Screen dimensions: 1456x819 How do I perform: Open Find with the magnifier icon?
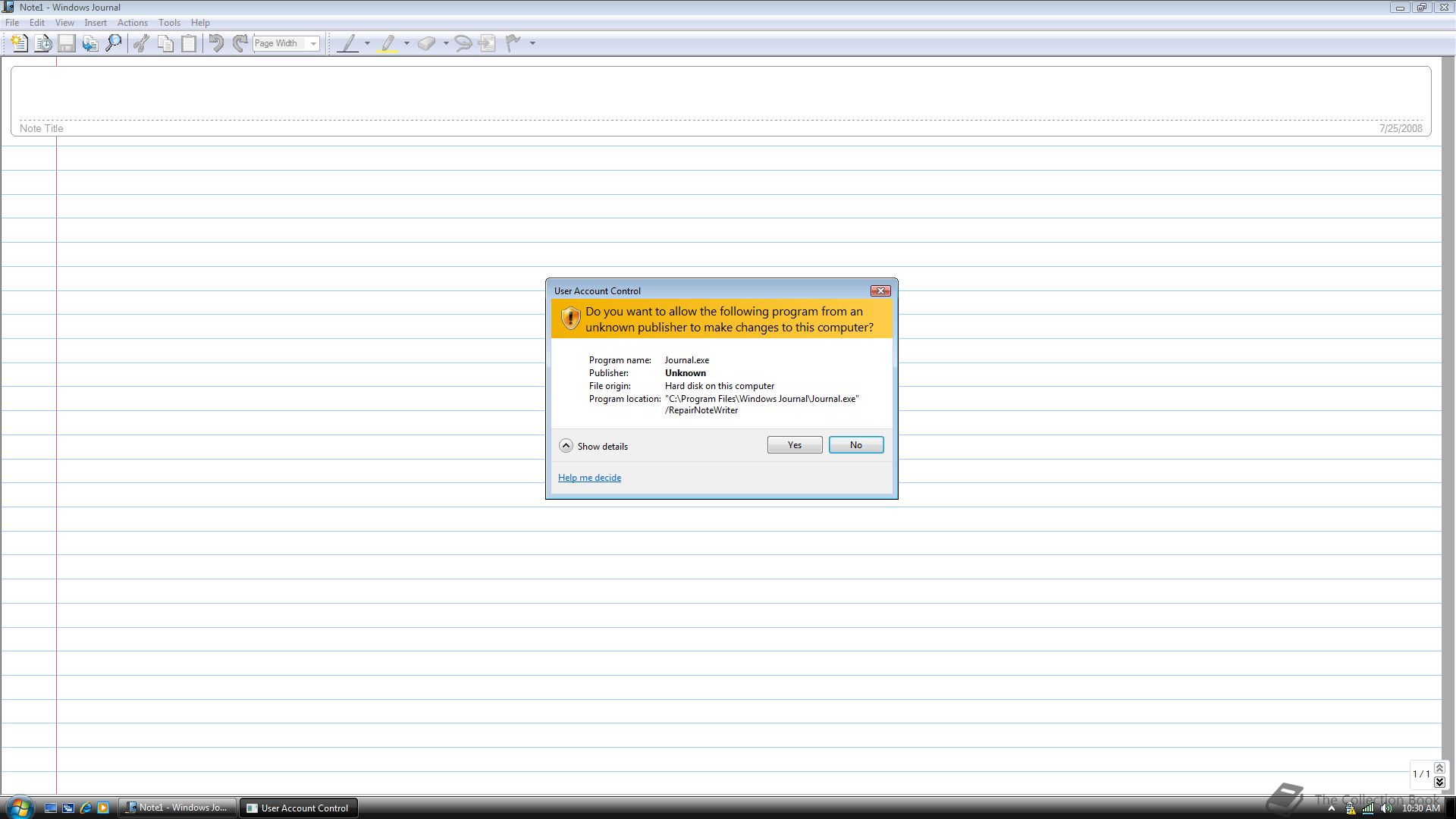pyautogui.click(x=114, y=43)
